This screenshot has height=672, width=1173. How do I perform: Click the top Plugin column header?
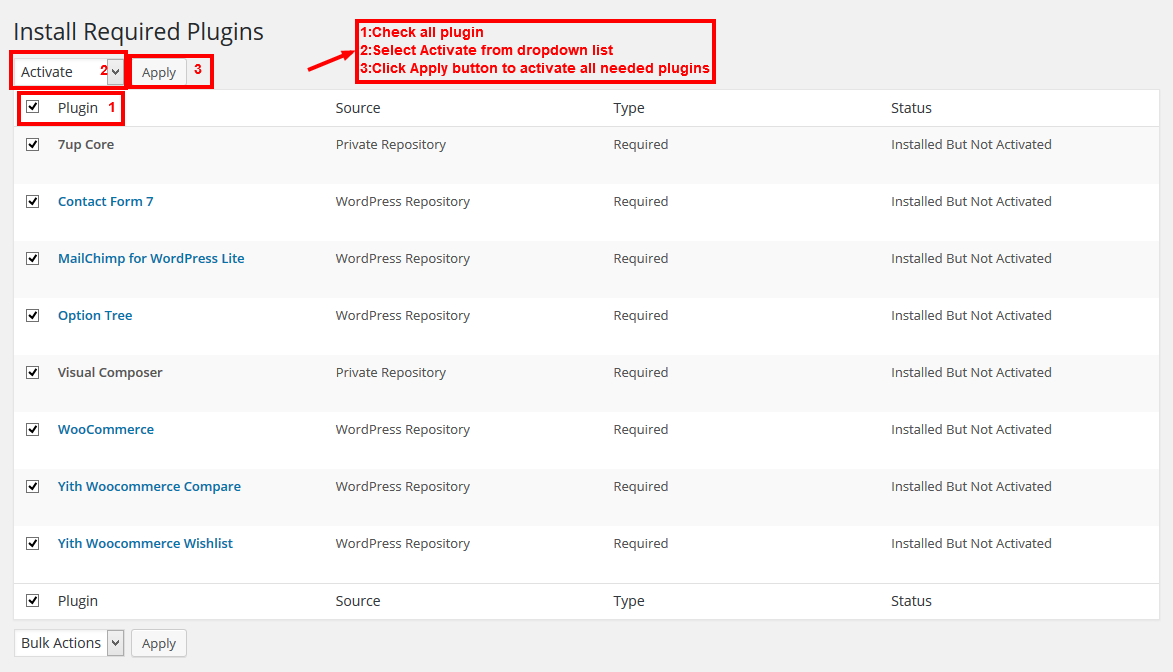78,108
